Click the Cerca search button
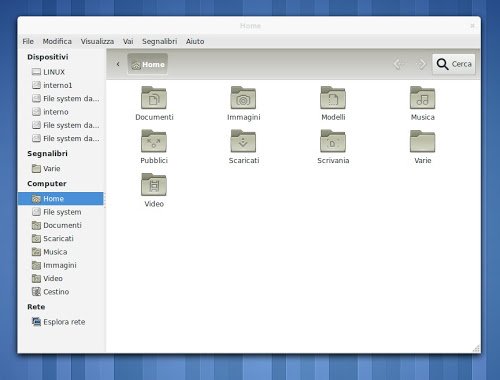This screenshot has height=380, width=500. [x=454, y=64]
